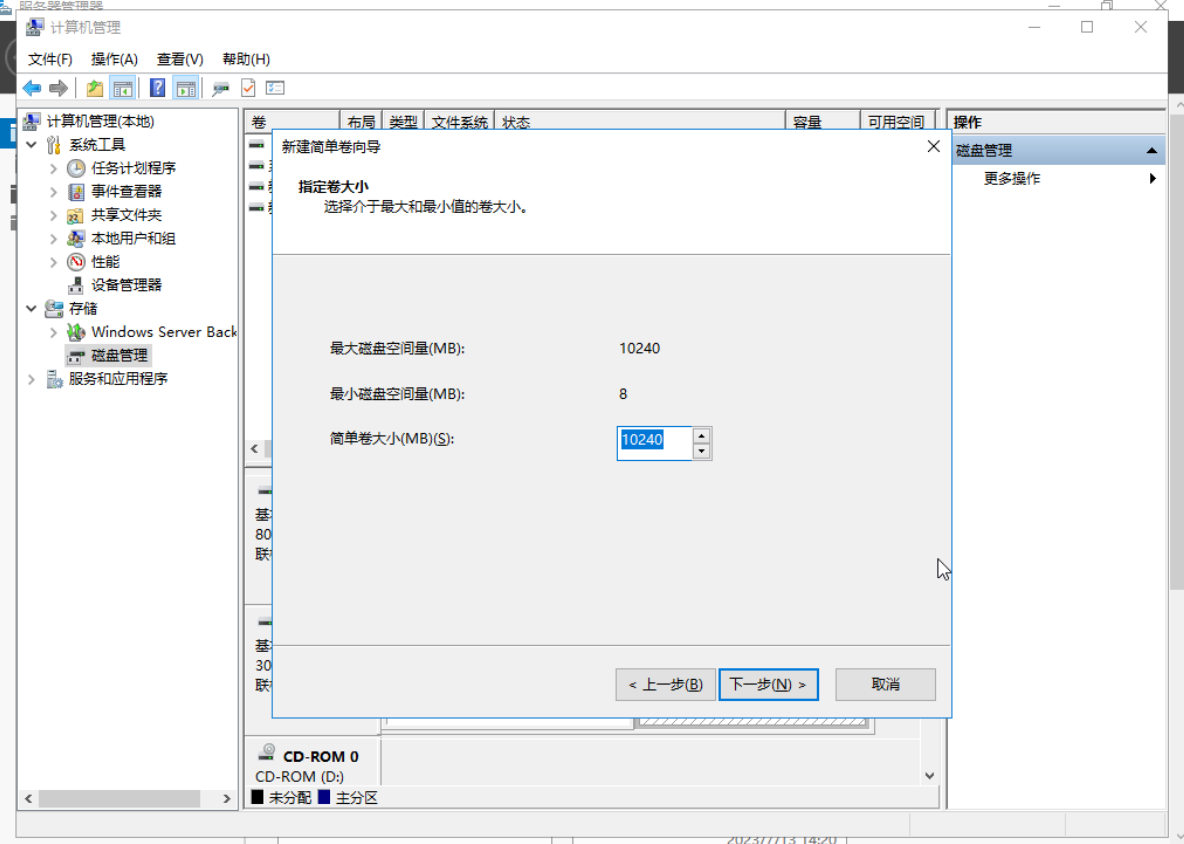The height and width of the screenshot is (844, 1184).
Task: Click the 状态 column header
Action: pyautogui.click(x=640, y=122)
